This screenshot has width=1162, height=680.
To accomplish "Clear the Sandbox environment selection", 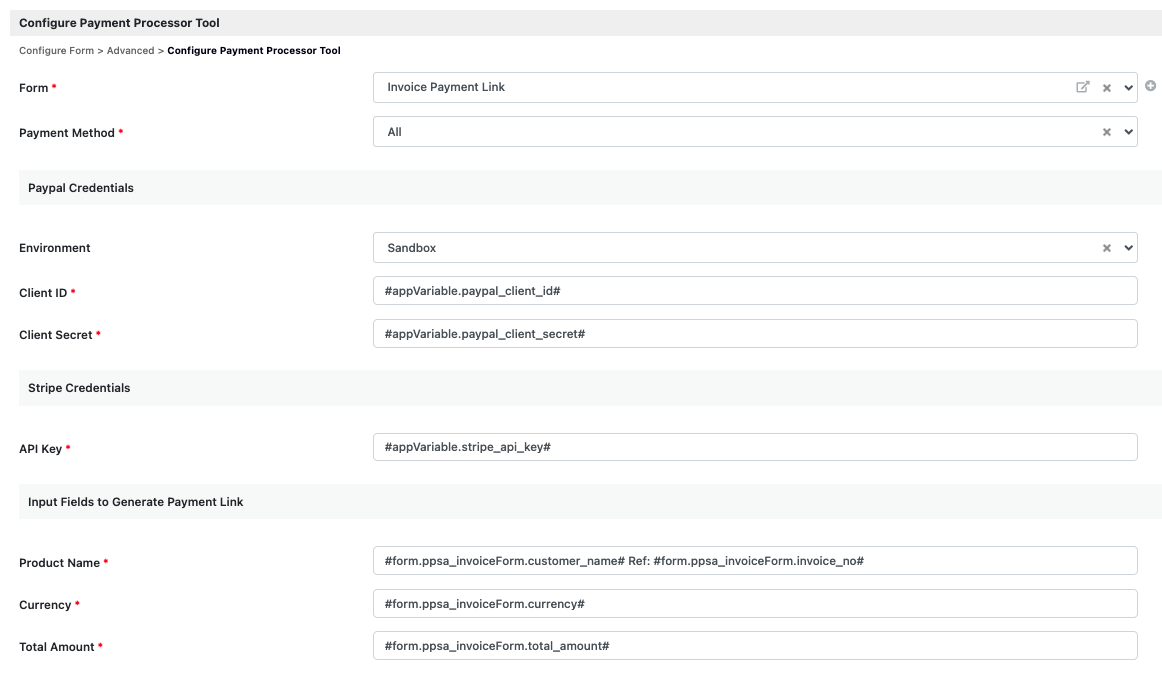I will click(x=1107, y=248).
